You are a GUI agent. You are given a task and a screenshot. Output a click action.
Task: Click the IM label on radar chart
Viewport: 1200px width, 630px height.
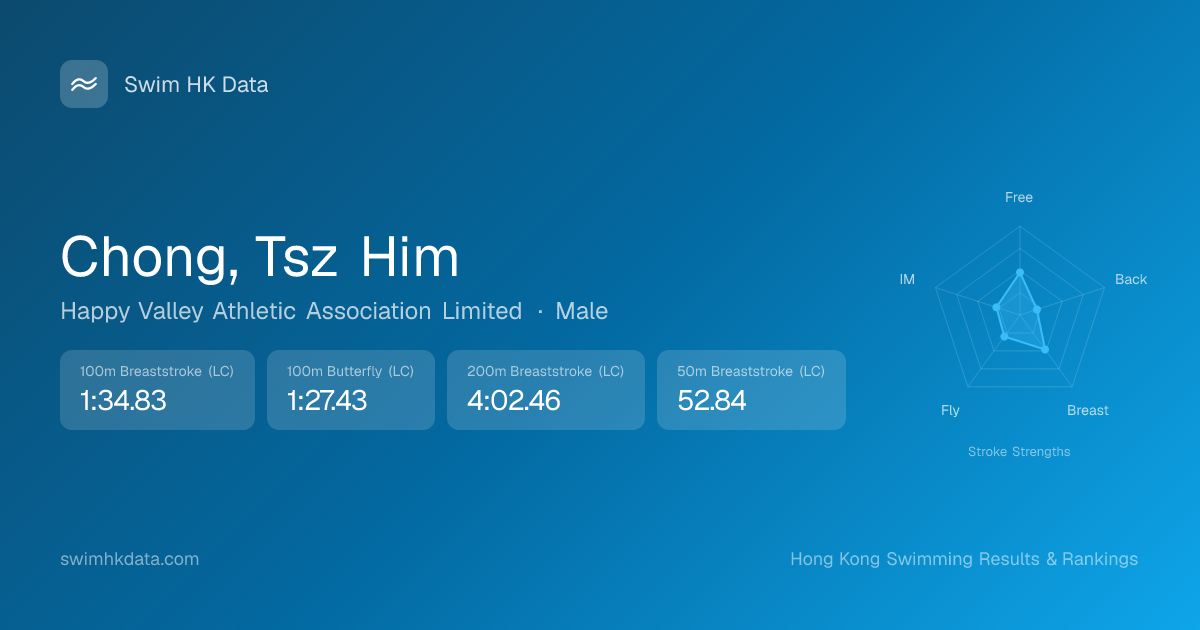(907, 279)
